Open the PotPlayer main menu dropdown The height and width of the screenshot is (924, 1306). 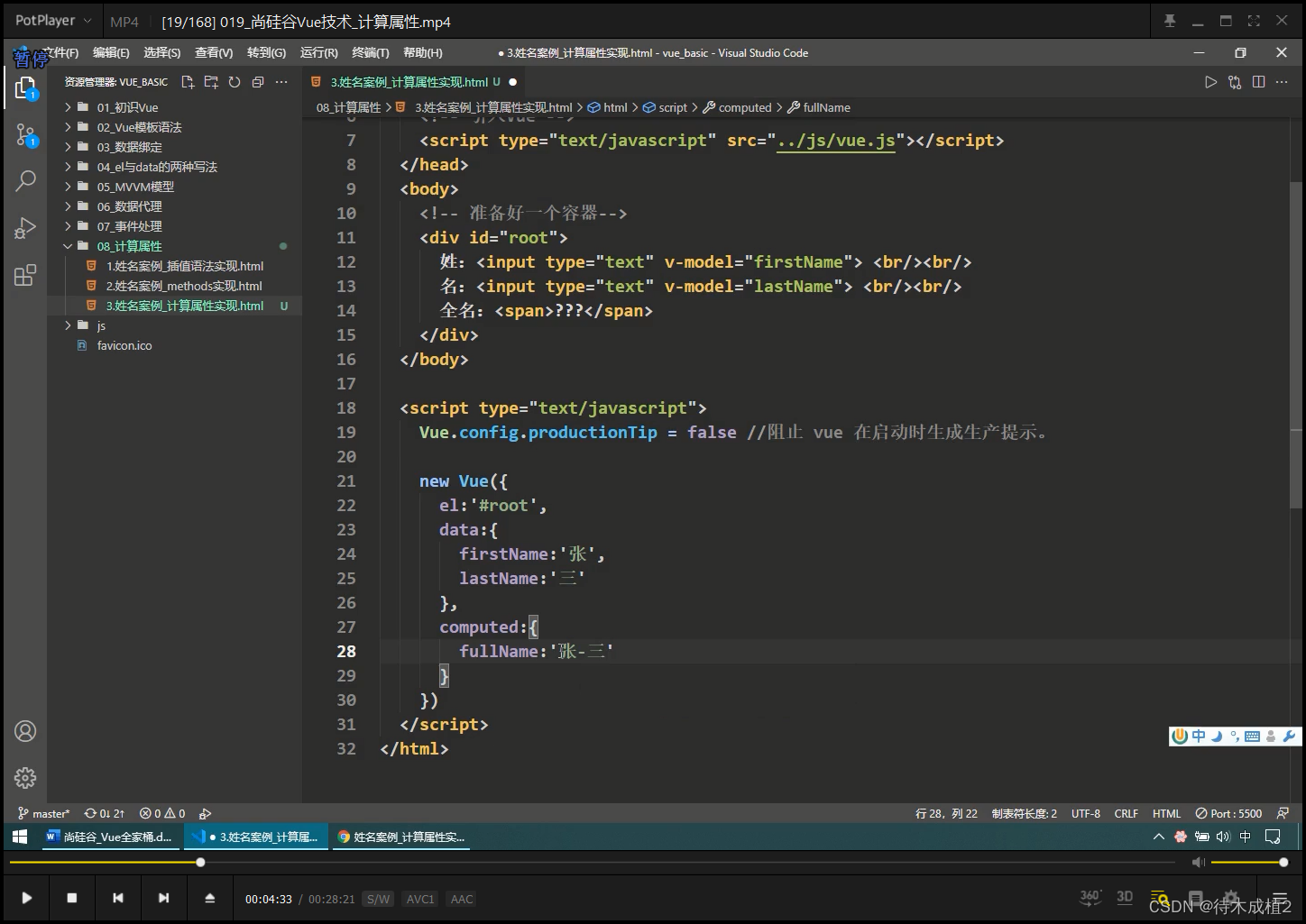tap(53, 21)
